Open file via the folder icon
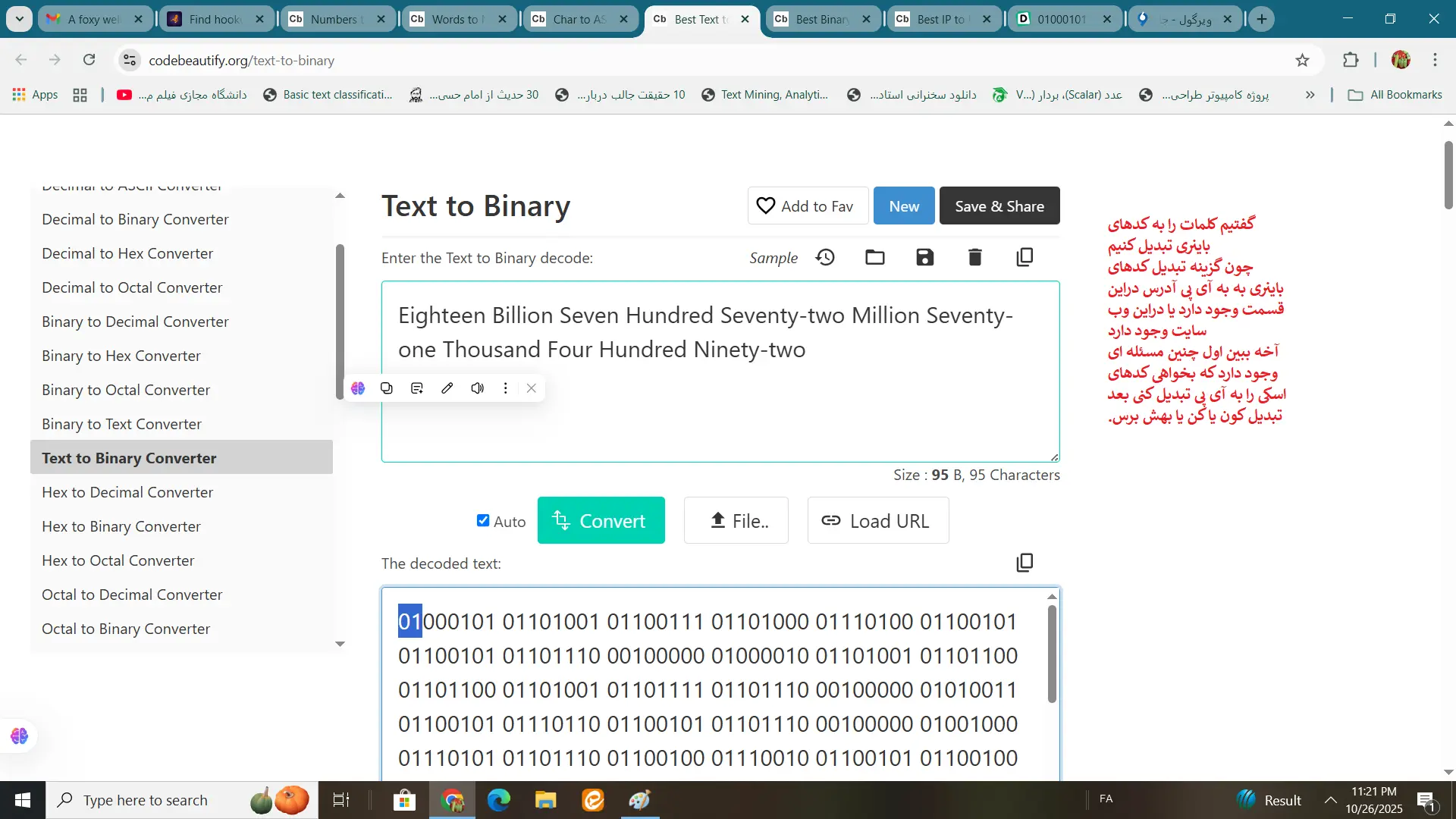The width and height of the screenshot is (1456, 819). [875, 258]
